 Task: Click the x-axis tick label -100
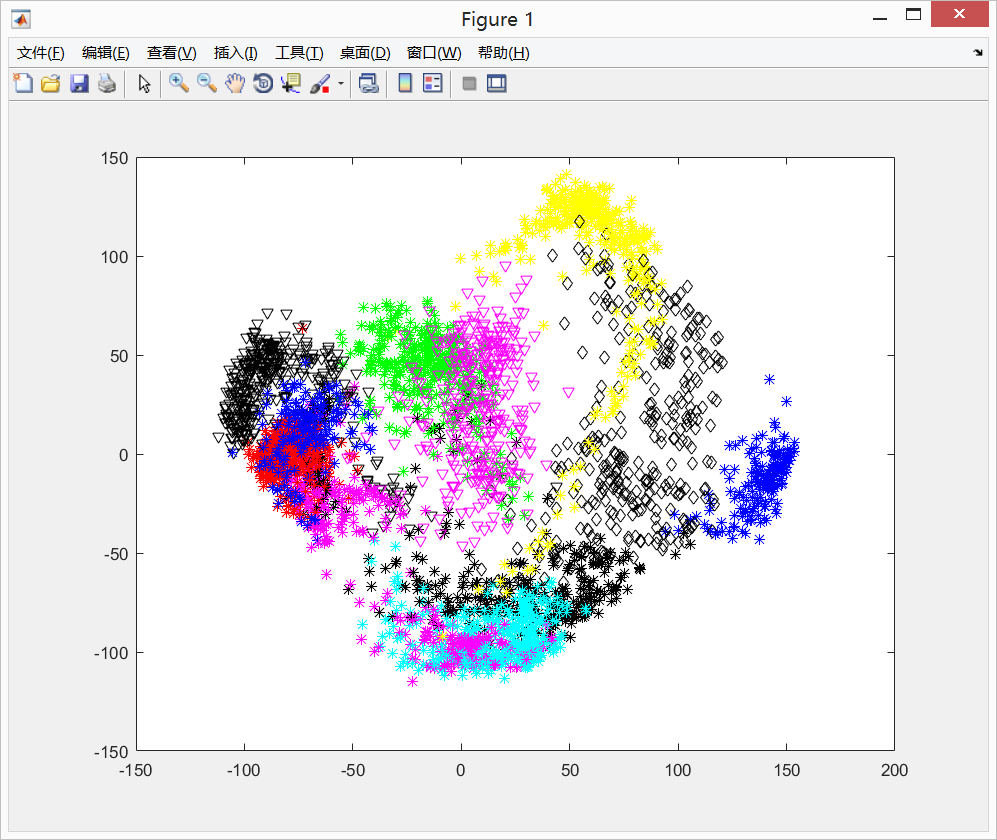243,770
